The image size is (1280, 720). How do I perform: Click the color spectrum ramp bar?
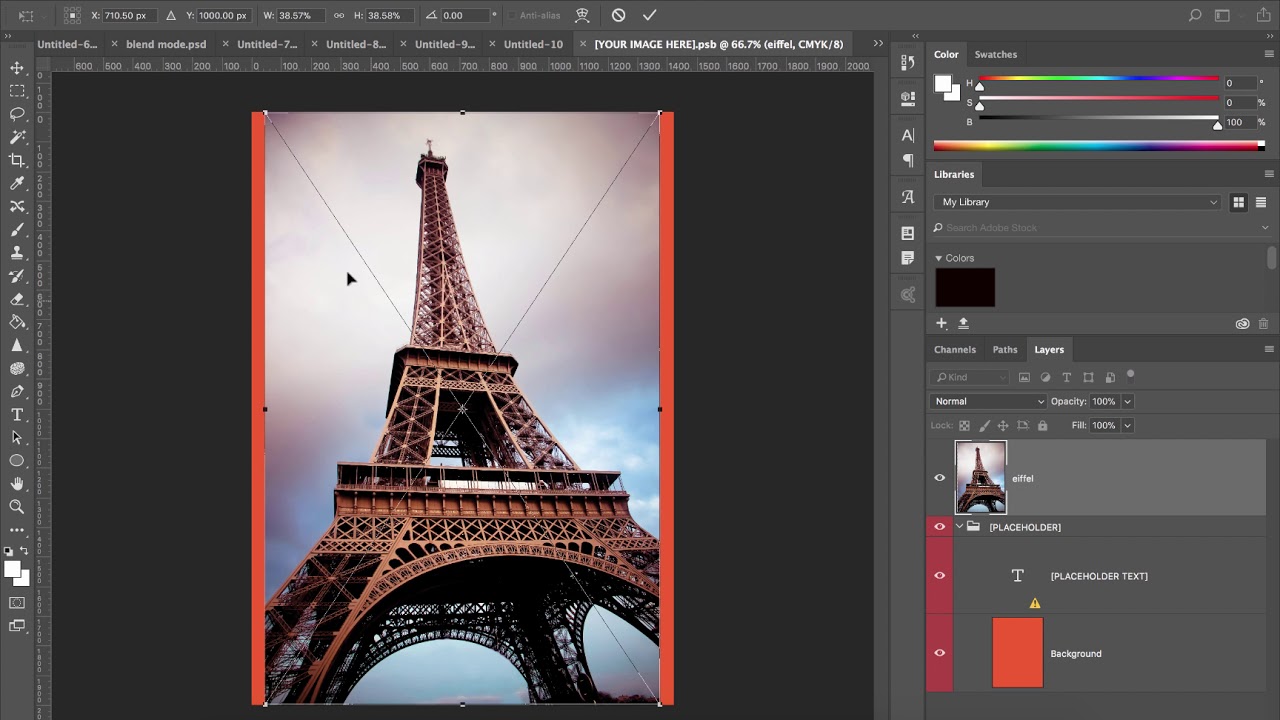tap(1099, 146)
